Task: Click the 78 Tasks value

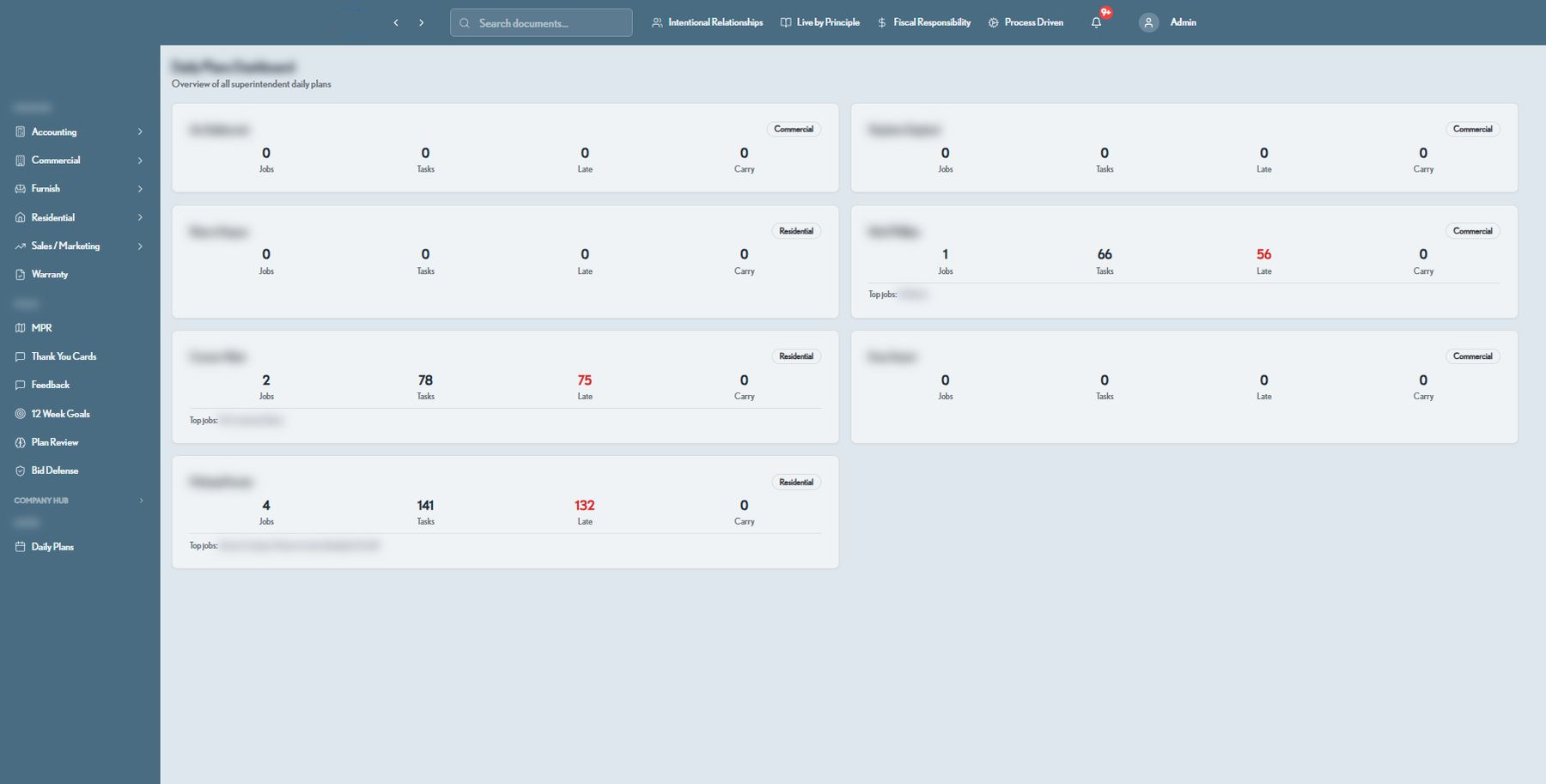Action: [425, 380]
